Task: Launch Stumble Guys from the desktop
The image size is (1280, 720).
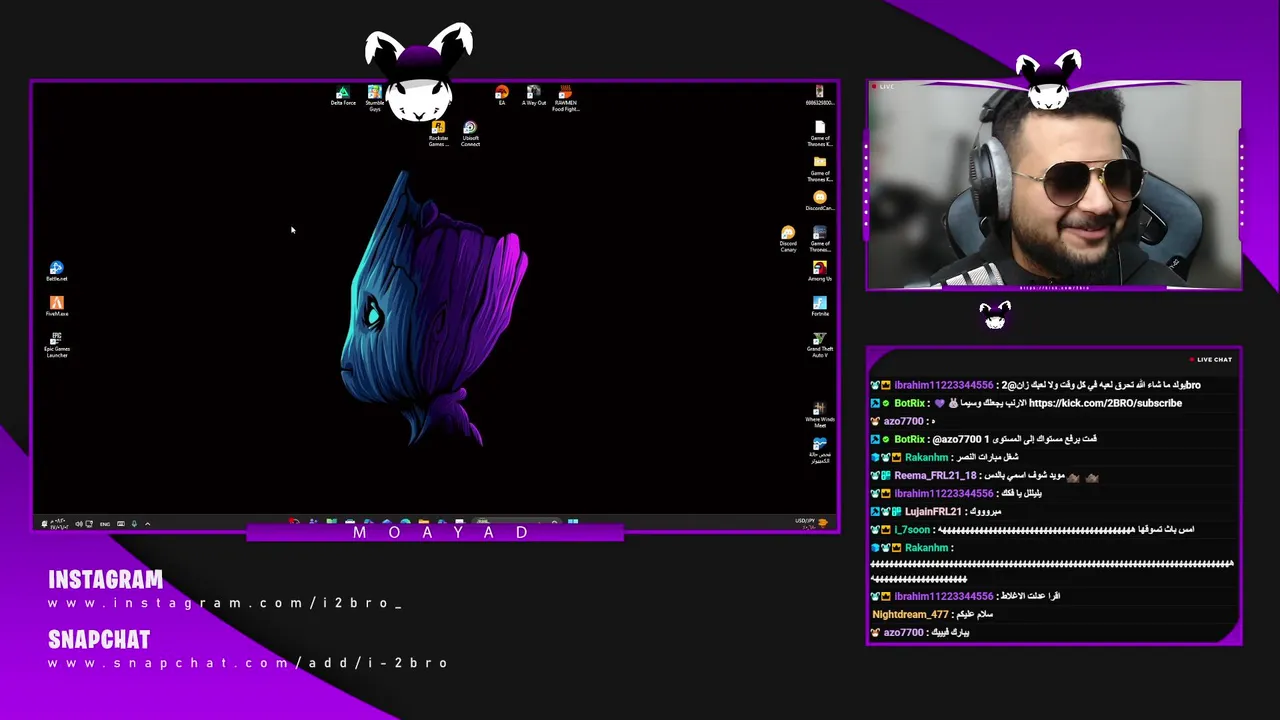Action: click(374, 98)
